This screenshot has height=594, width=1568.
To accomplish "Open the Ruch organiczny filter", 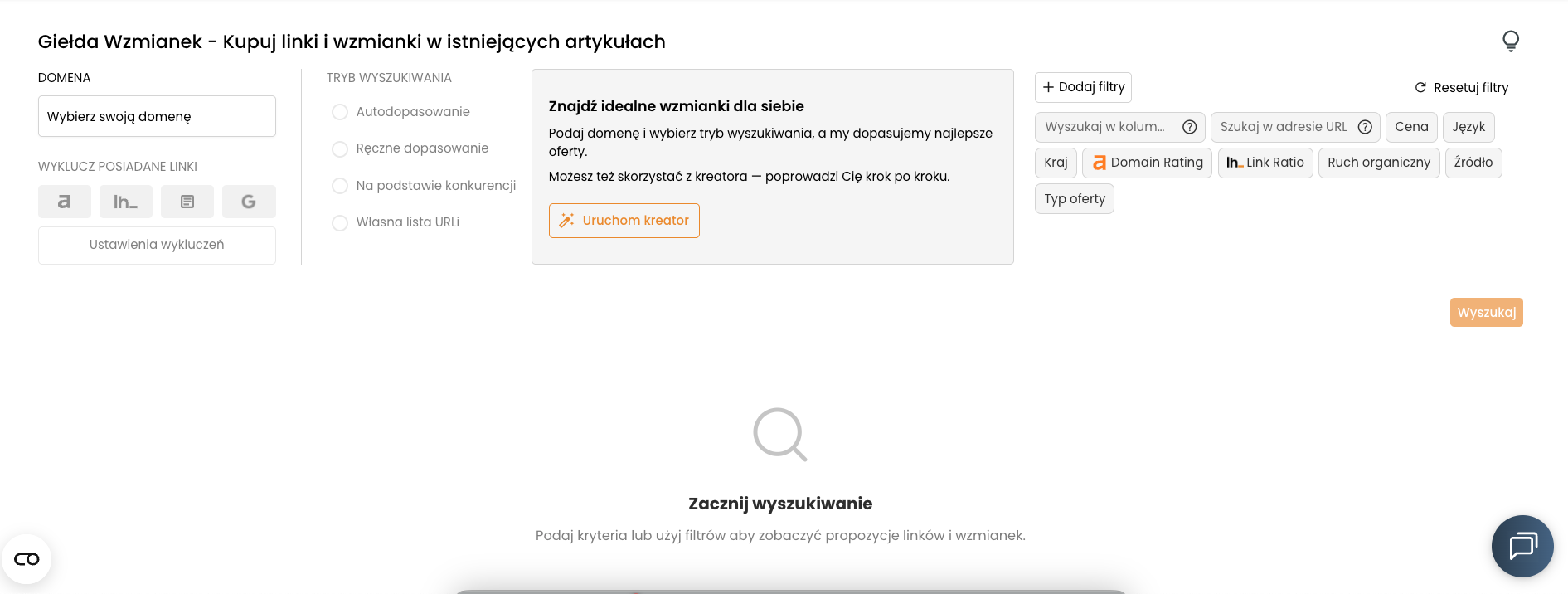I will (x=1379, y=163).
